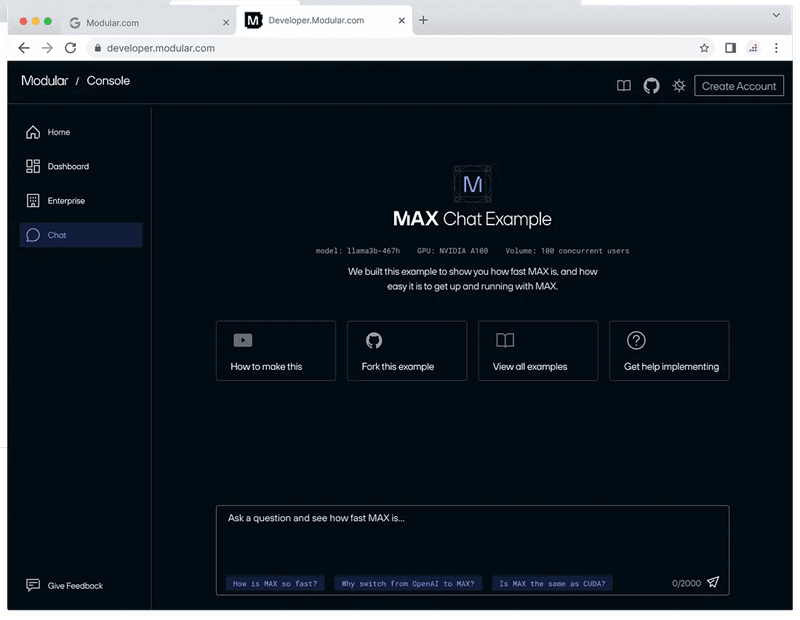Toggle the browser side panel icon
The image size is (800, 620).
(730, 48)
